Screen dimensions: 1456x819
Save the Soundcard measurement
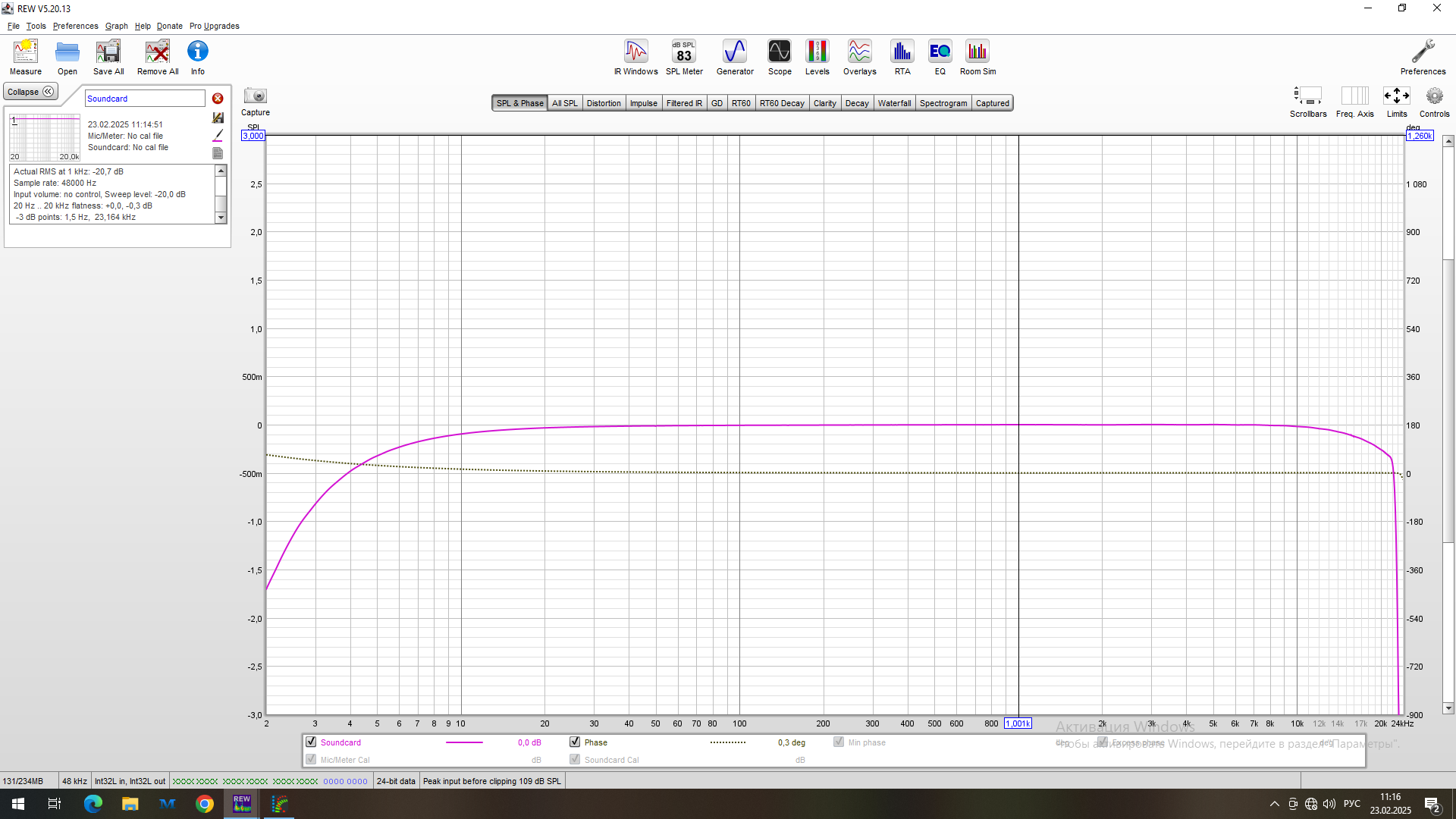(x=218, y=118)
